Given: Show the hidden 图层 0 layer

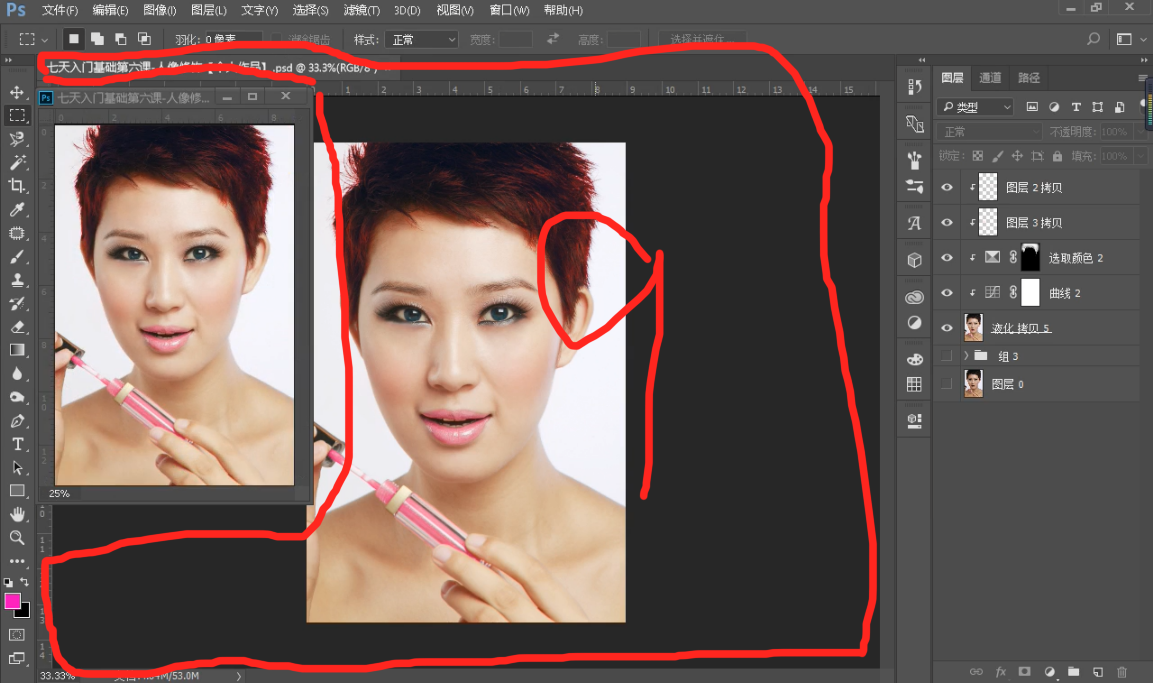Looking at the screenshot, I should click(946, 384).
